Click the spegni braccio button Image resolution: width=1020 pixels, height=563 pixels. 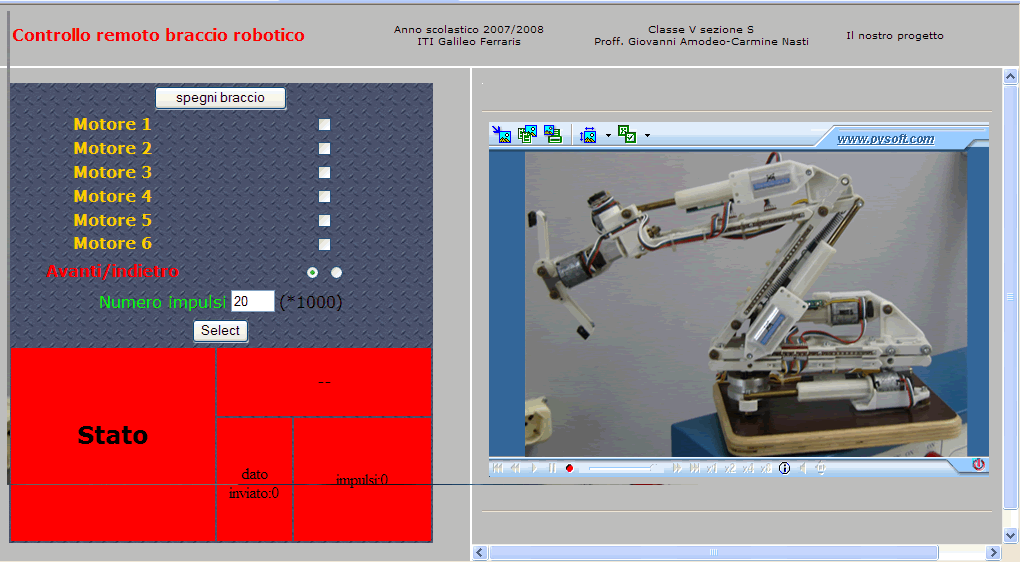click(221, 98)
